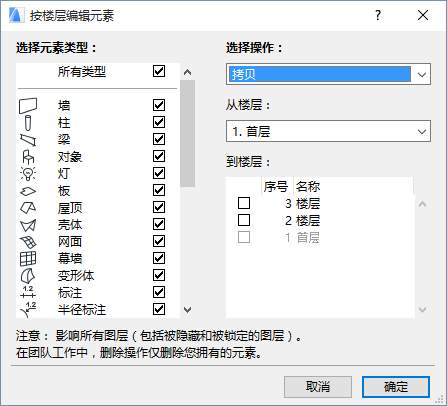Image resolution: width=447 pixels, height=406 pixels.
Task: Toggle the 灯 checkbox
Action: [x=159, y=173]
